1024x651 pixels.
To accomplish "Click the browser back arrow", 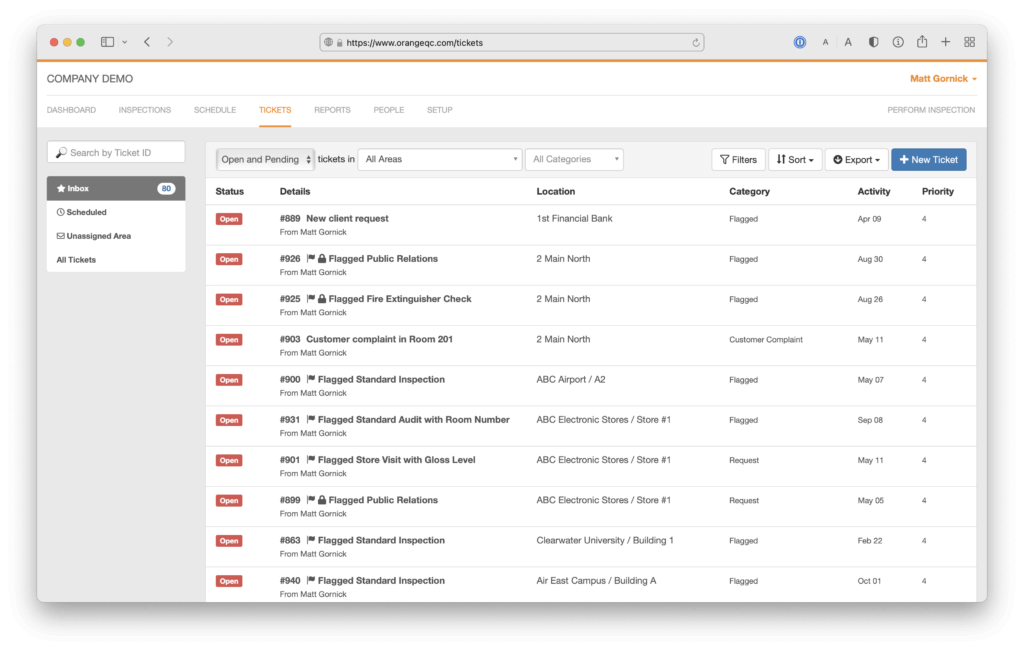I will click(147, 42).
